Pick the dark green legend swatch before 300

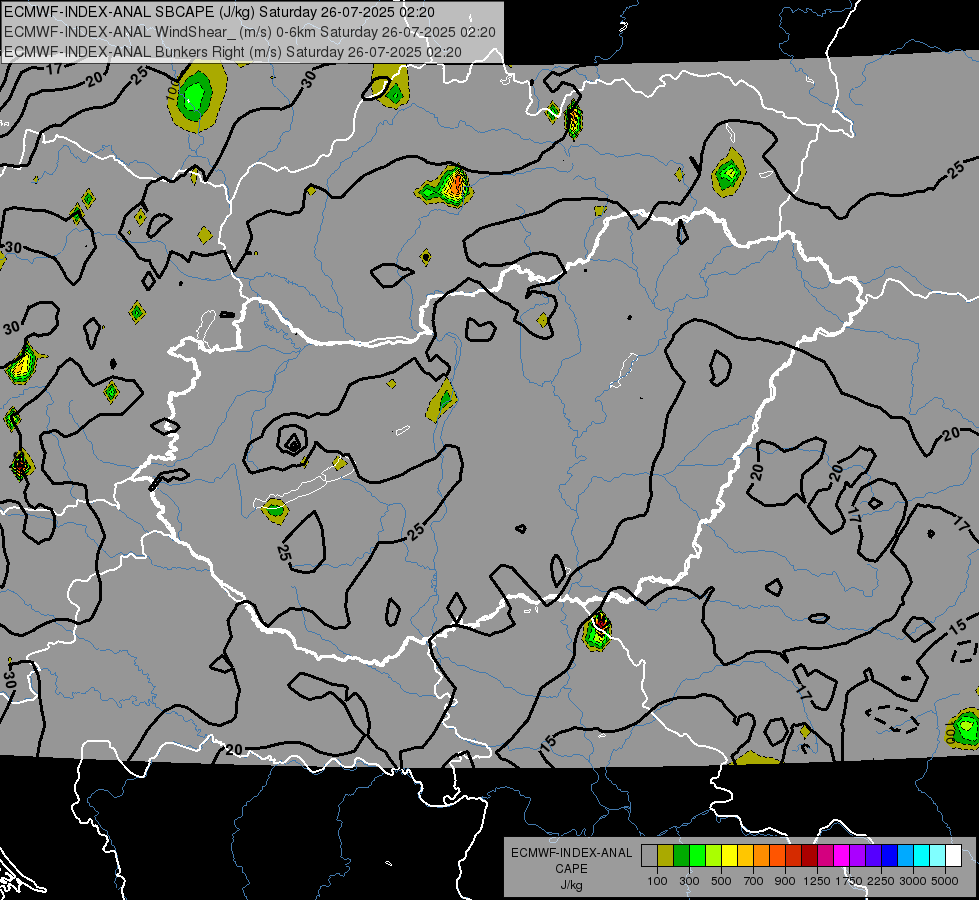coord(681,856)
